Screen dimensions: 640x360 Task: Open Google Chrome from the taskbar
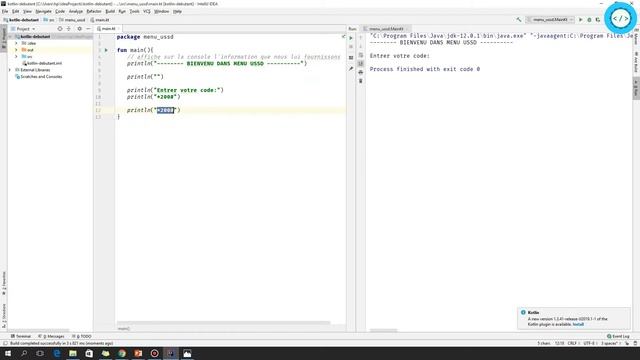pyautogui.click(x=122, y=353)
